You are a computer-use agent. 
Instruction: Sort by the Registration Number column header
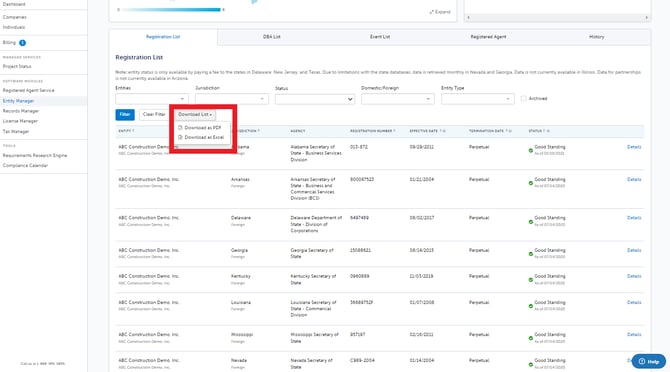(x=373, y=131)
